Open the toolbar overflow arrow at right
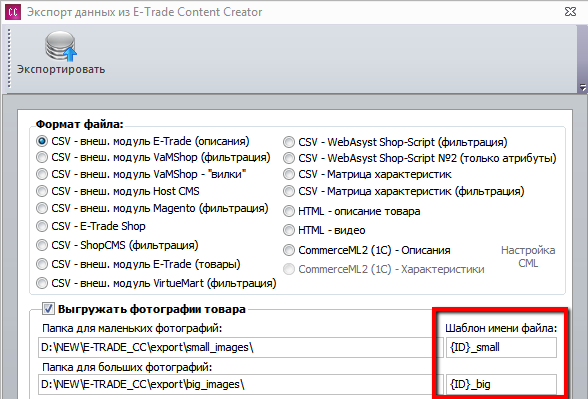Screen dimensions: 588x399 [583, 88]
